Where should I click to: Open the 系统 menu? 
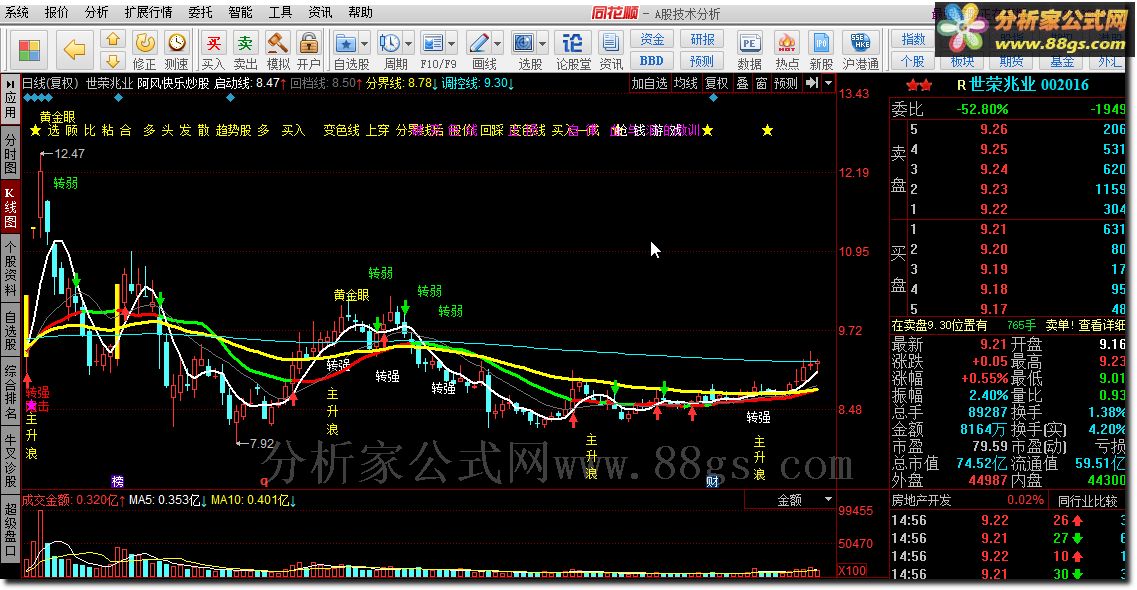(x=17, y=12)
